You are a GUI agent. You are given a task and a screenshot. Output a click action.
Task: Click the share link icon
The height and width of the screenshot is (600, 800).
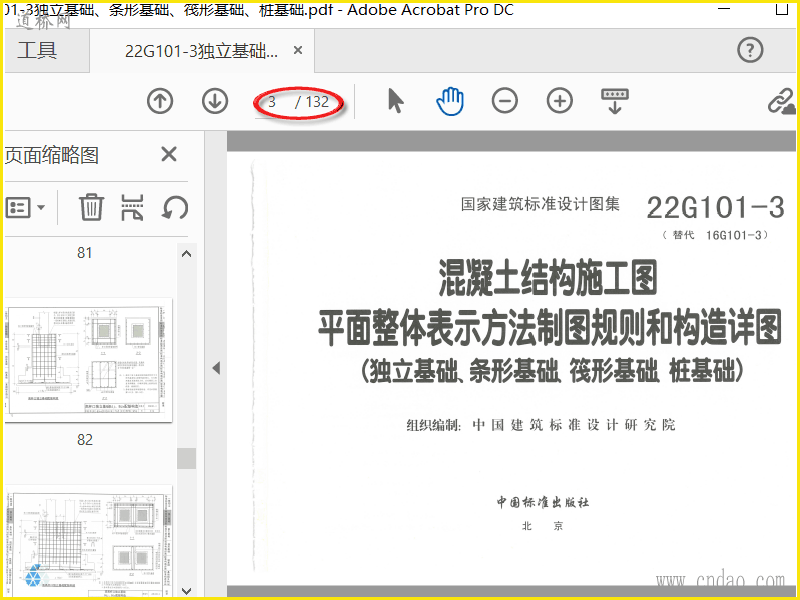point(782,101)
